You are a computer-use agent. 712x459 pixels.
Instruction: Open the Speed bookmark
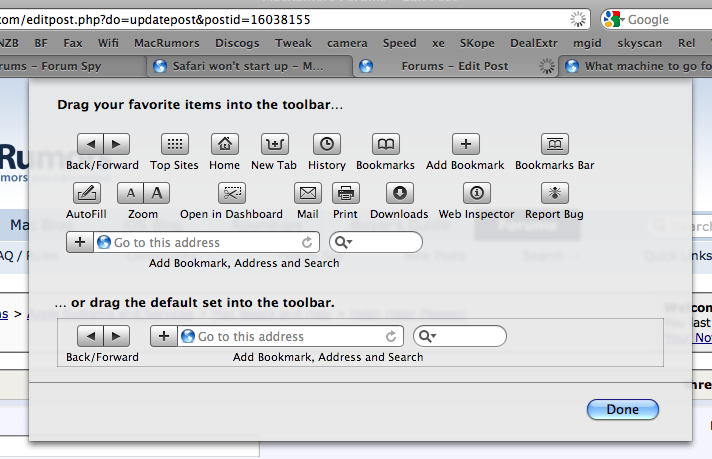pyautogui.click(x=400, y=43)
